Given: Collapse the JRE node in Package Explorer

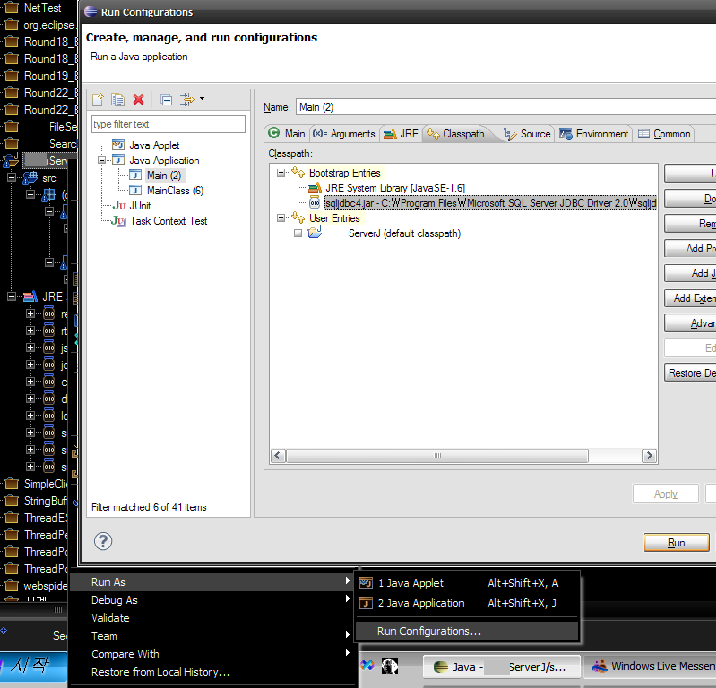Looking at the screenshot, I should click(11, 297).
